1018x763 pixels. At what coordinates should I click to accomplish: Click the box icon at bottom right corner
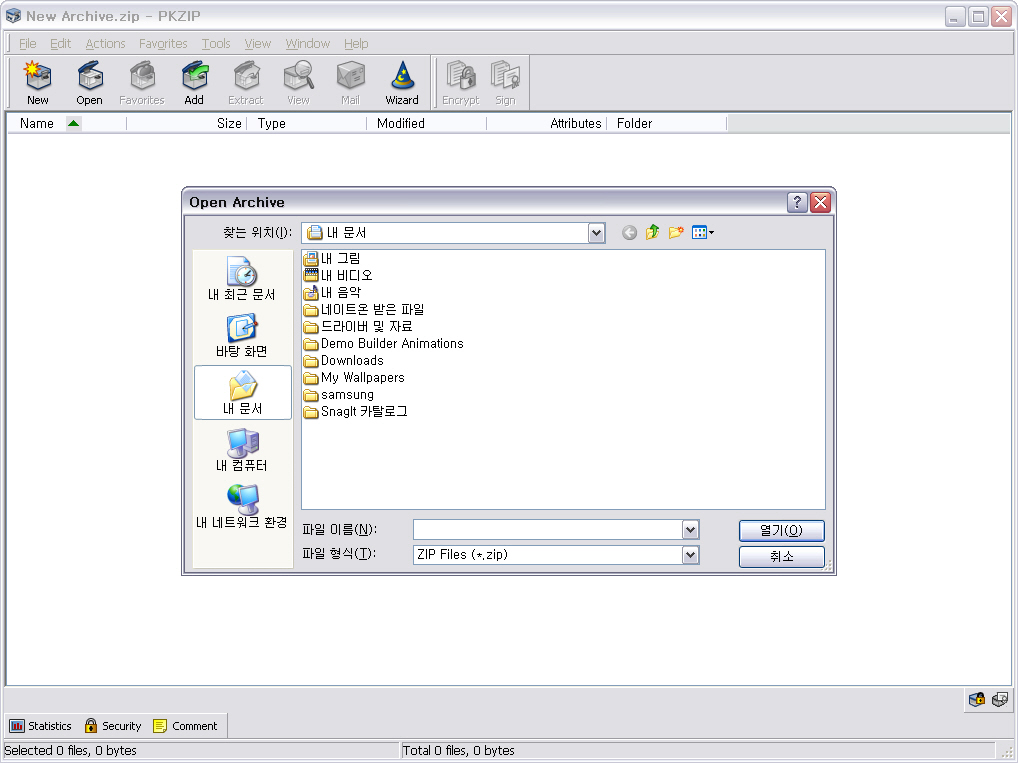1000,699
